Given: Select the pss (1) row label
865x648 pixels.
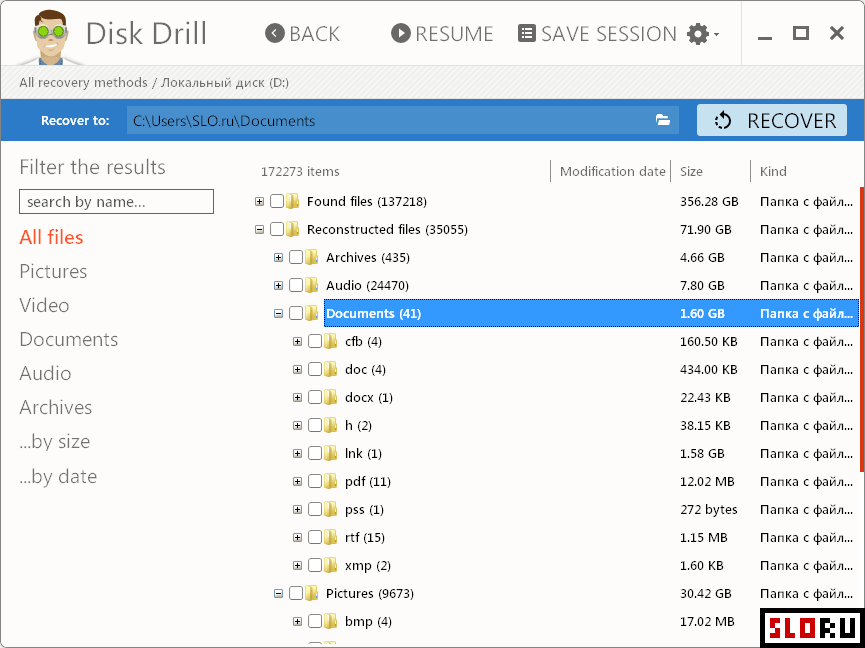Looking at the screenshot, I should coord(364,510).
